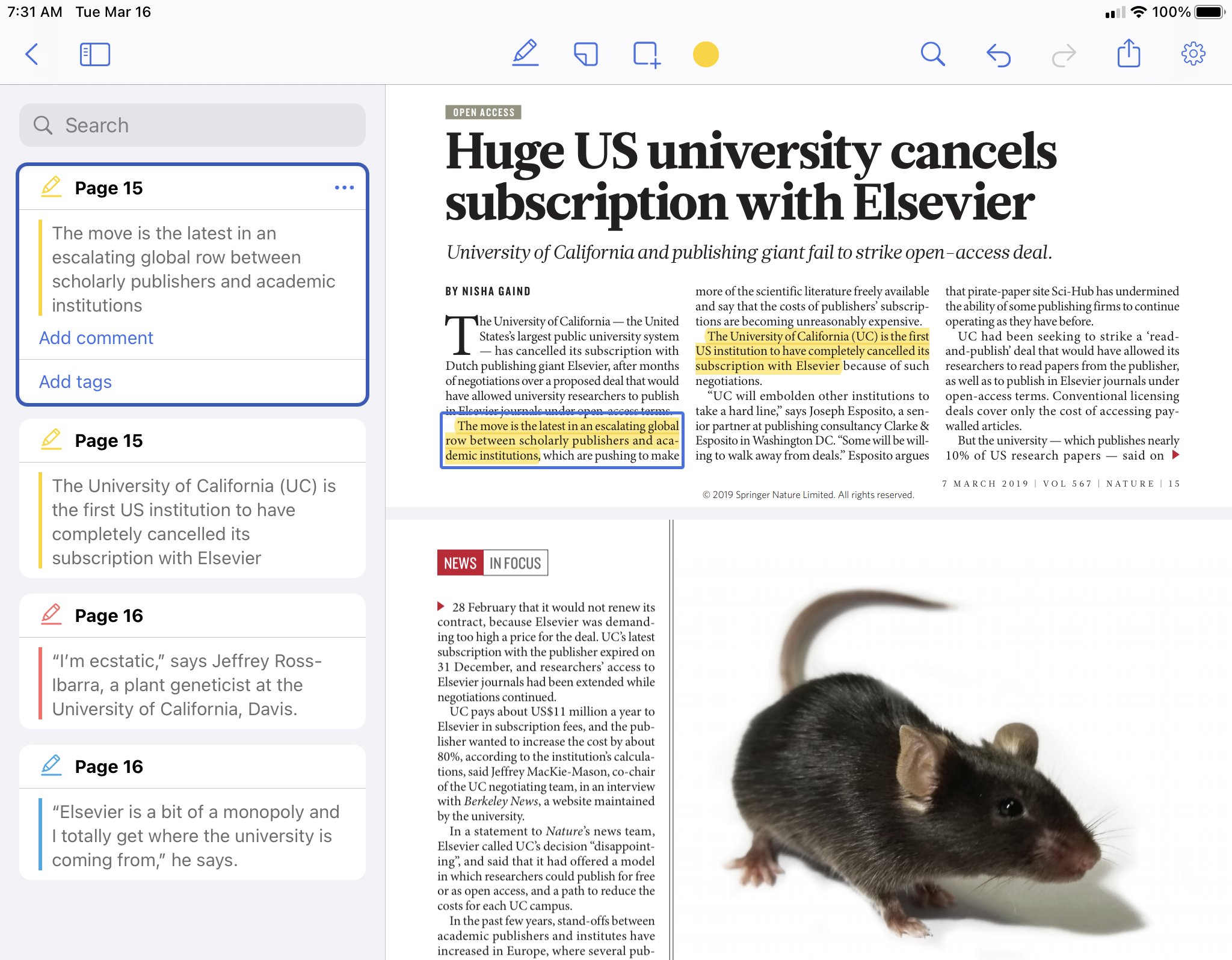Click the yellow highlighter icon on the UC annotation card

(52, 440)
